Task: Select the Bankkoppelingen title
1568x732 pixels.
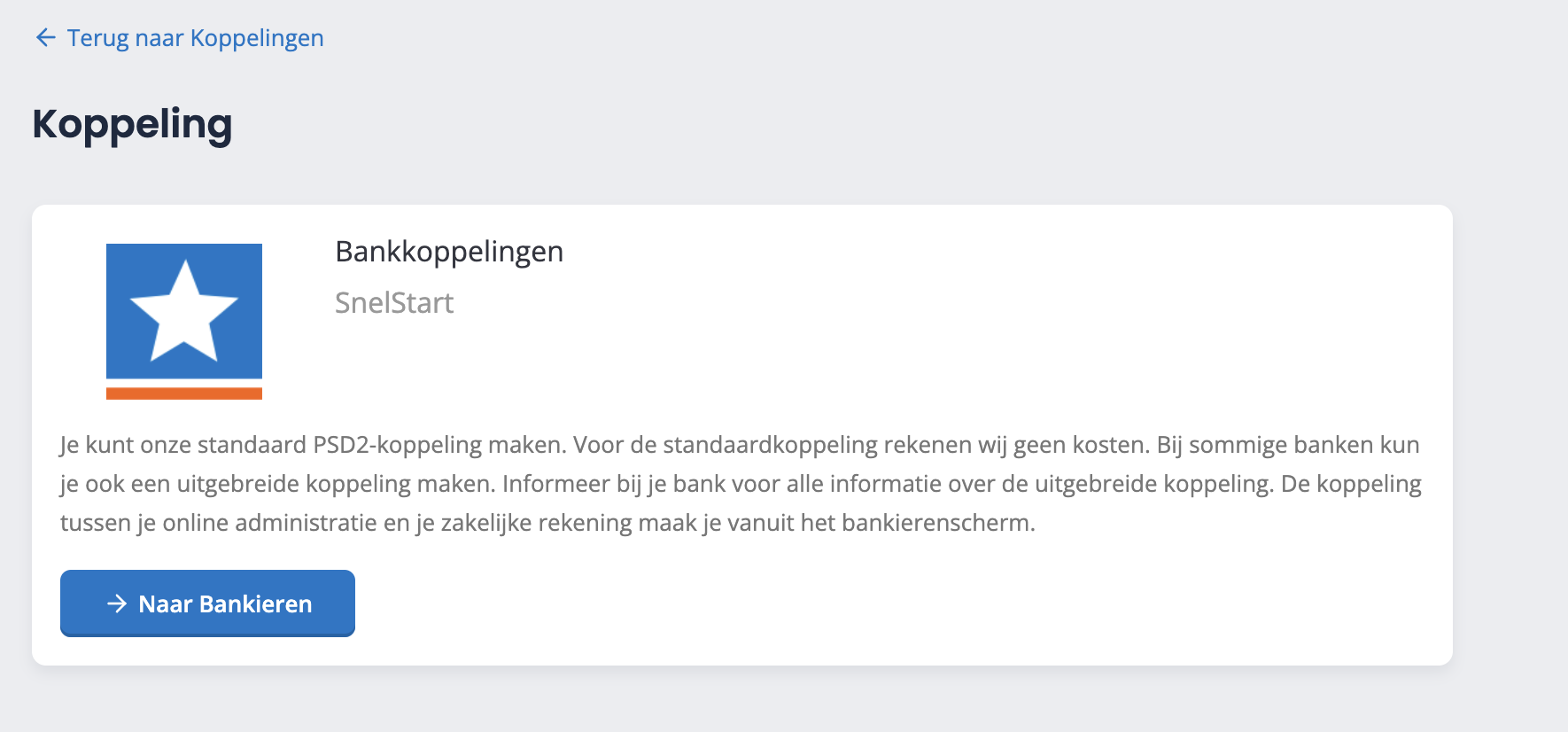Action: click(x=449, y=252)
